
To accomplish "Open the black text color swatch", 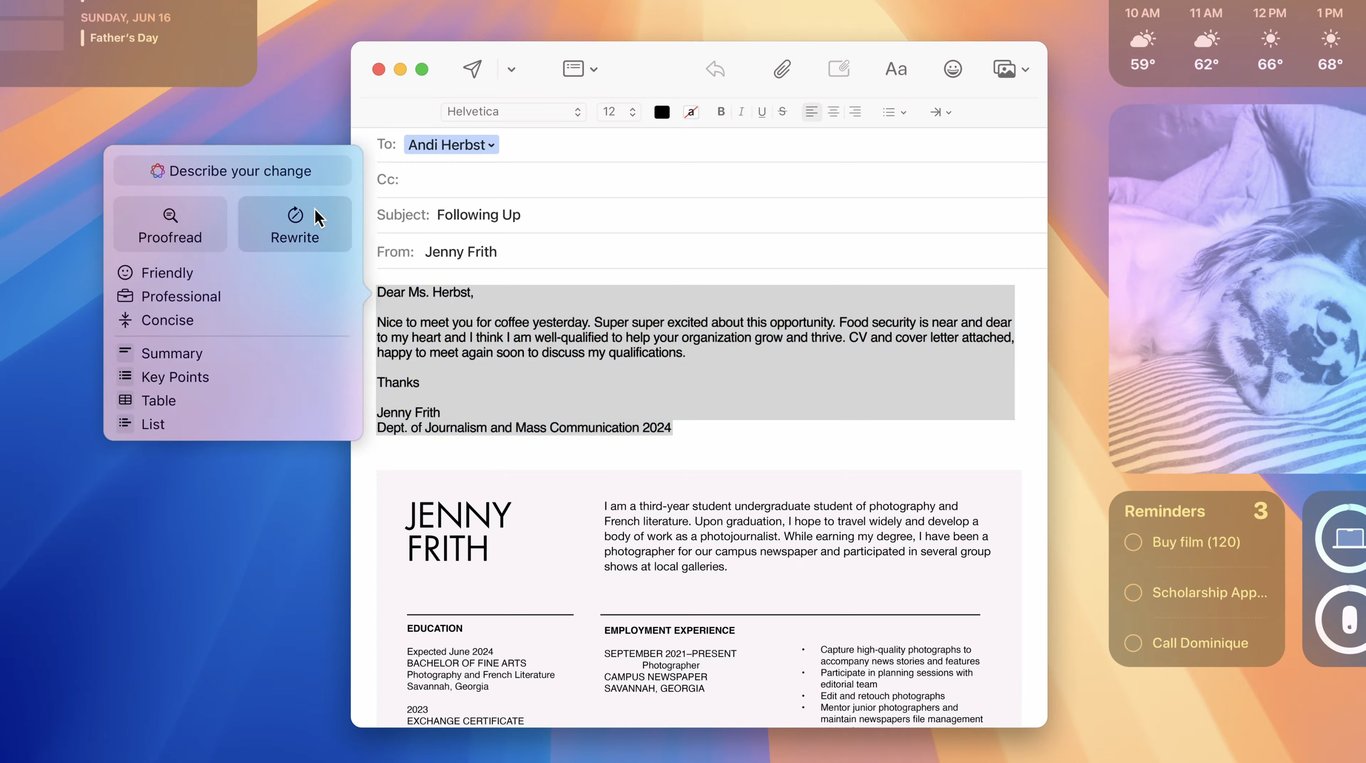I will click(x=662, y=112).
